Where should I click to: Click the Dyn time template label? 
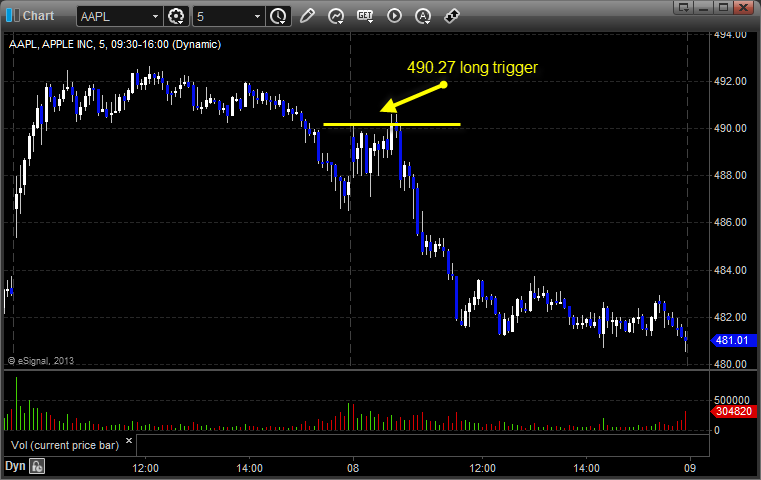(x=15, y=466)
